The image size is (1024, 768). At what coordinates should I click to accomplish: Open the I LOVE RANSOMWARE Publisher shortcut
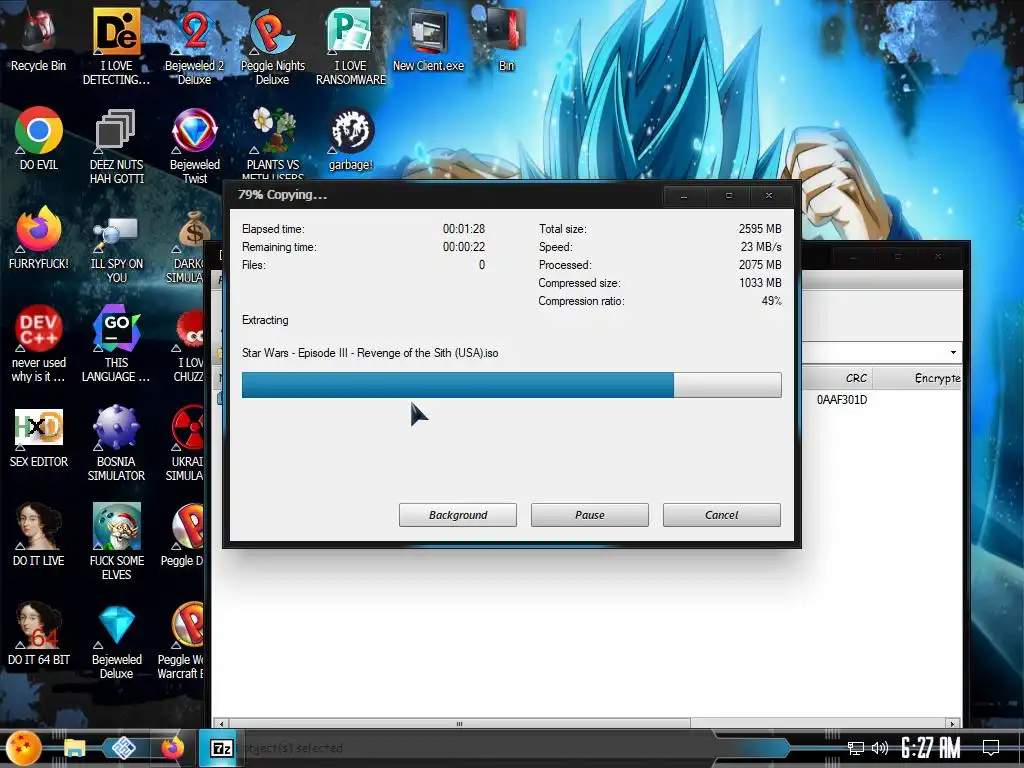(351, 46)
